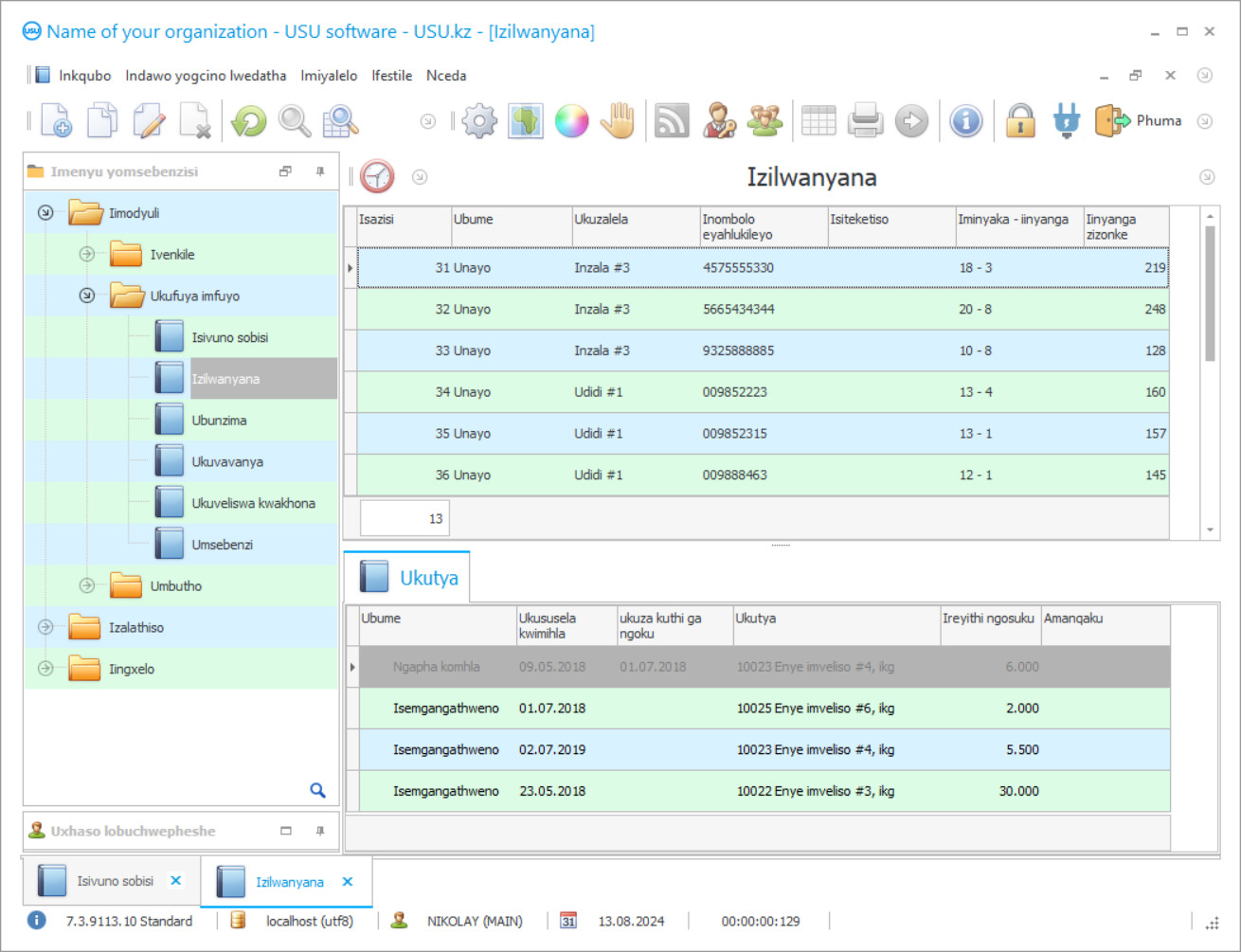1241x952 pixels.
Task: Click the search magnifier in menu panel
Action: 317,790
